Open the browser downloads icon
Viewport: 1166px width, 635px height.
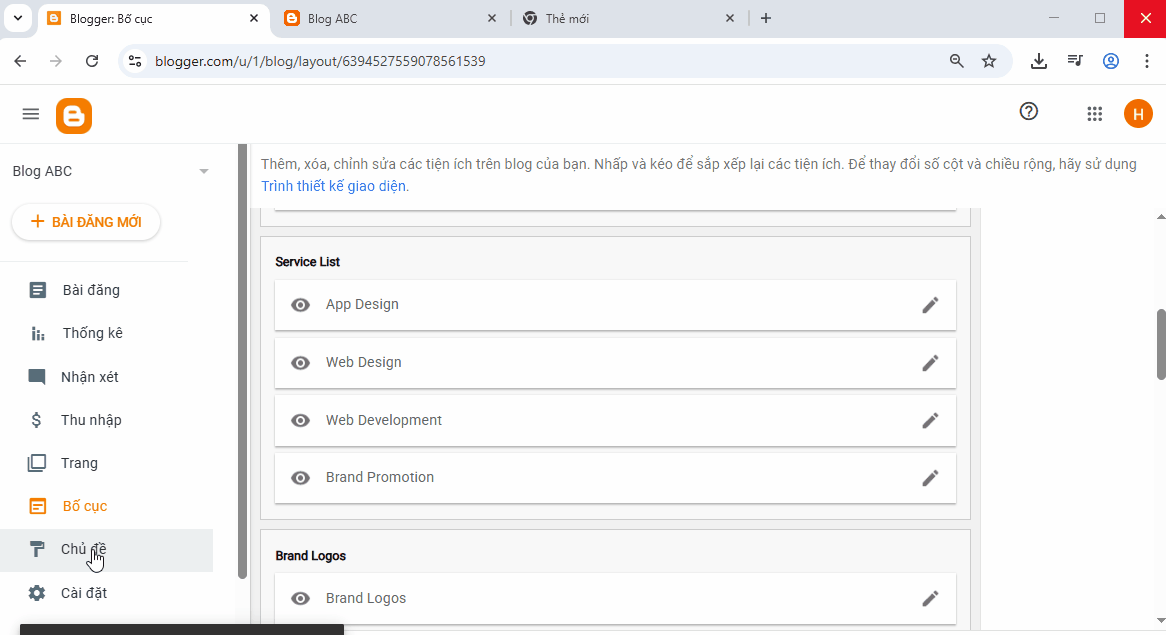click(x=1039, y=61)
